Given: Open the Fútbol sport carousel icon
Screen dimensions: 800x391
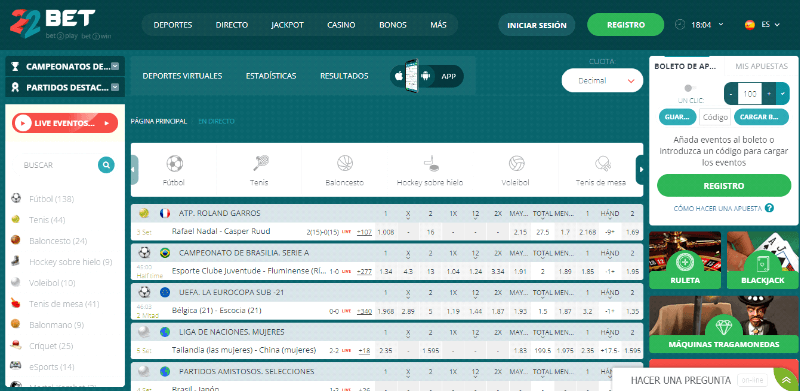Looking at the screenshot, I should click(174, 163).
